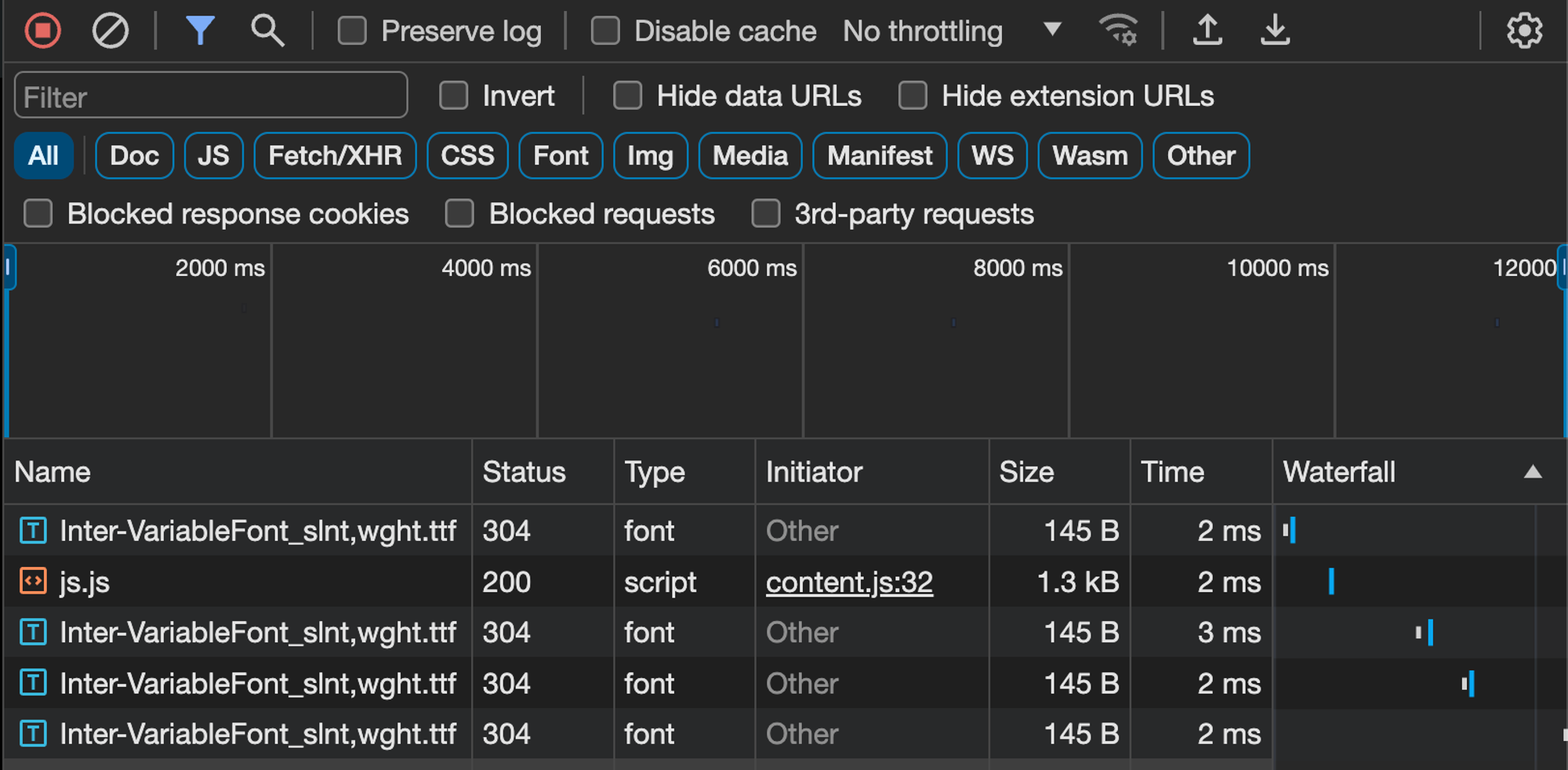
Task: Filter by Media requests
Action: click(750, 155)
